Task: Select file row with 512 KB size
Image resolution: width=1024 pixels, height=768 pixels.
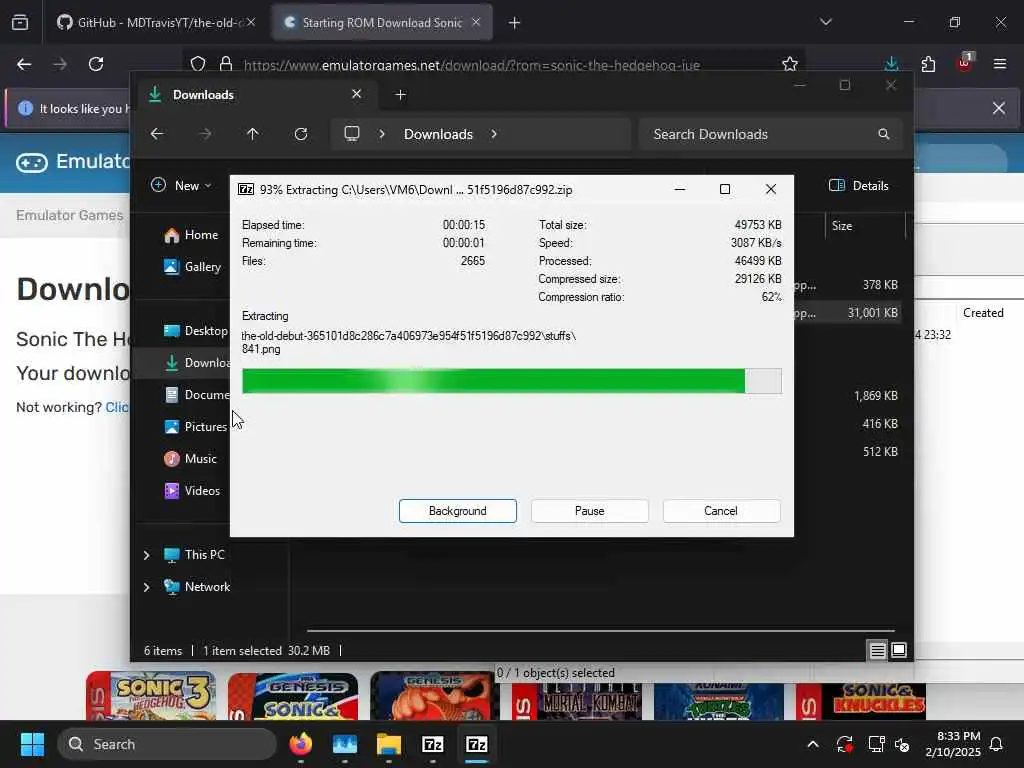Action: click(x=880, y=452)
